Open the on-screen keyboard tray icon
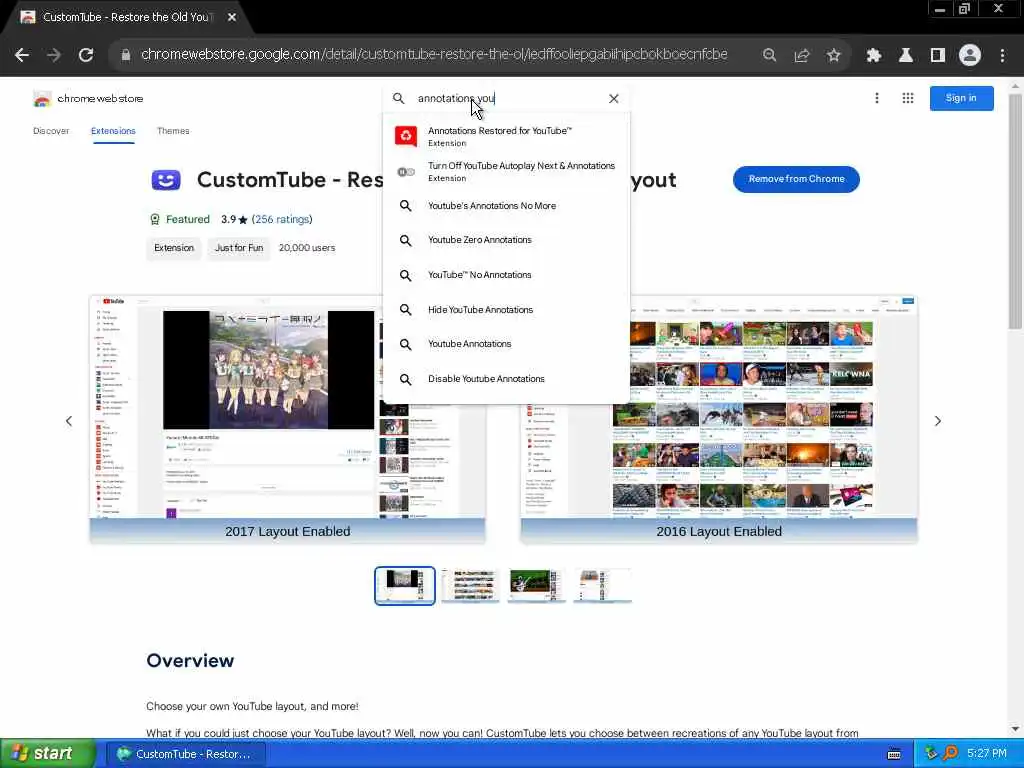1024x768 pixels. 894,754
